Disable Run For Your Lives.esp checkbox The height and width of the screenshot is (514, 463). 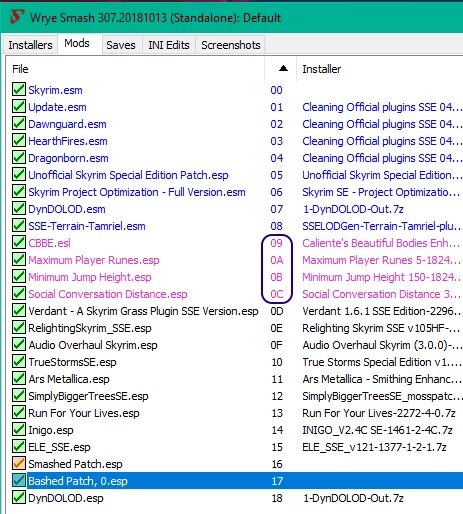19,413
